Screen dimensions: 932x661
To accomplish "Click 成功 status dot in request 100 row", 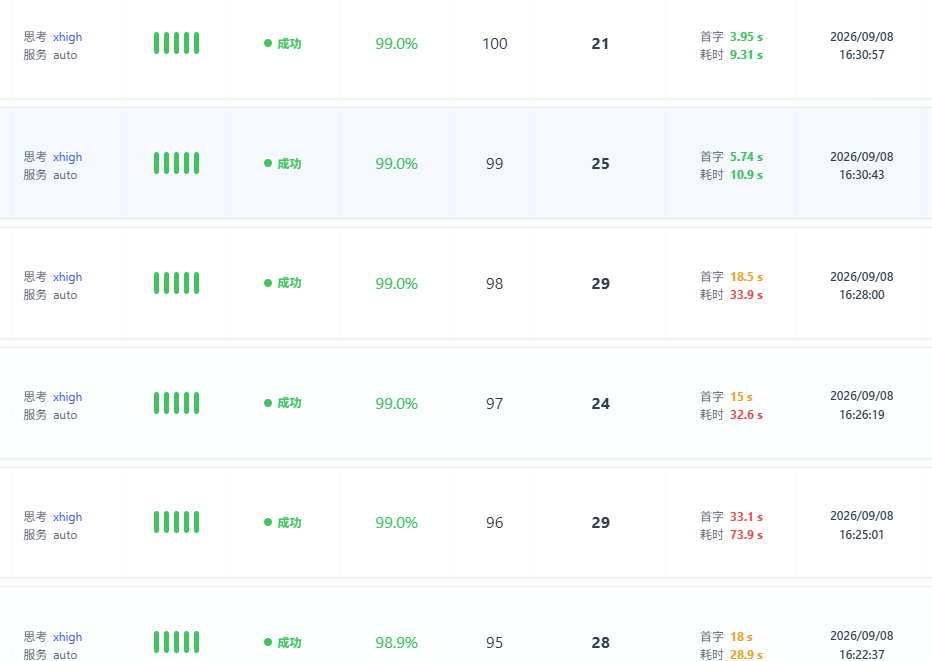I will [268, 43].
